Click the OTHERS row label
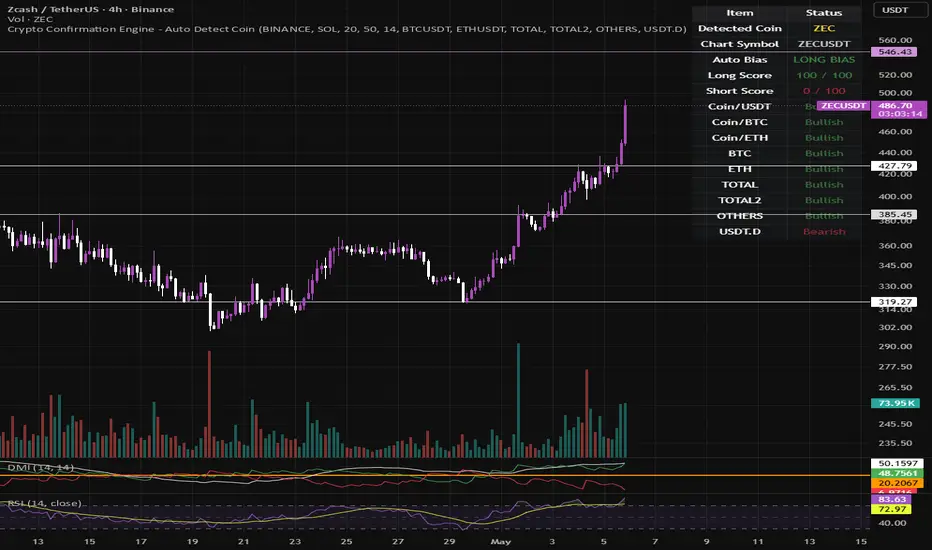Image resolution: width=932 pixels, height=550 pixels. click(x=739, y=216)
